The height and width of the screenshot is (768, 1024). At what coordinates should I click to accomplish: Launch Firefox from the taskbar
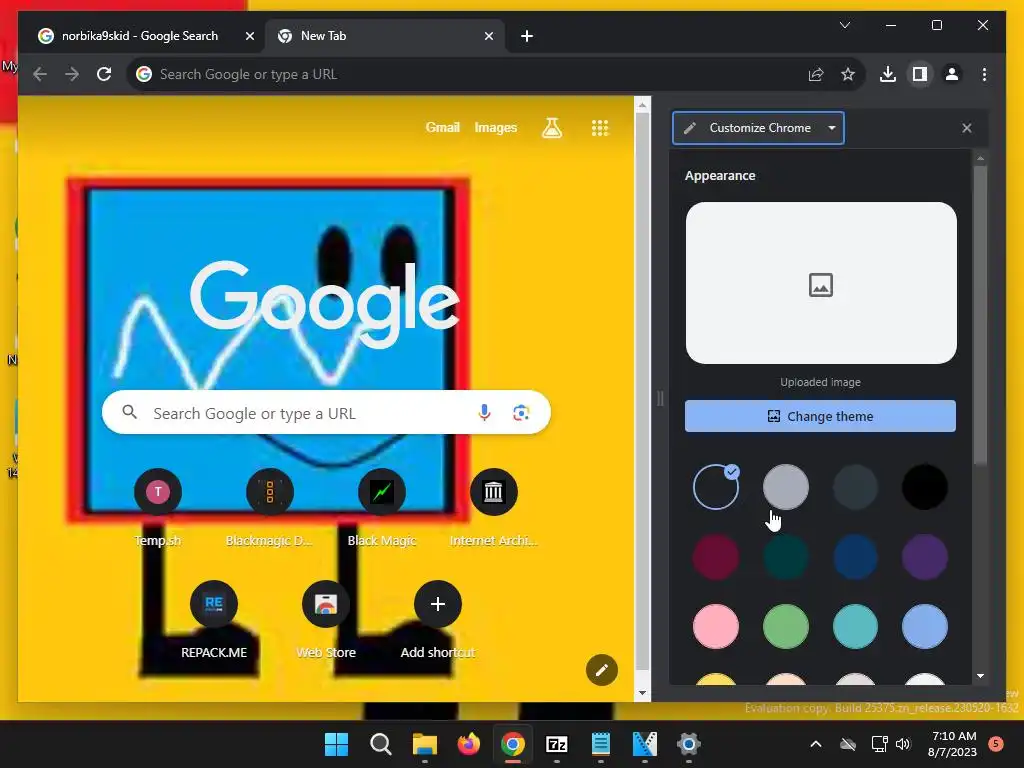(468, 744)
